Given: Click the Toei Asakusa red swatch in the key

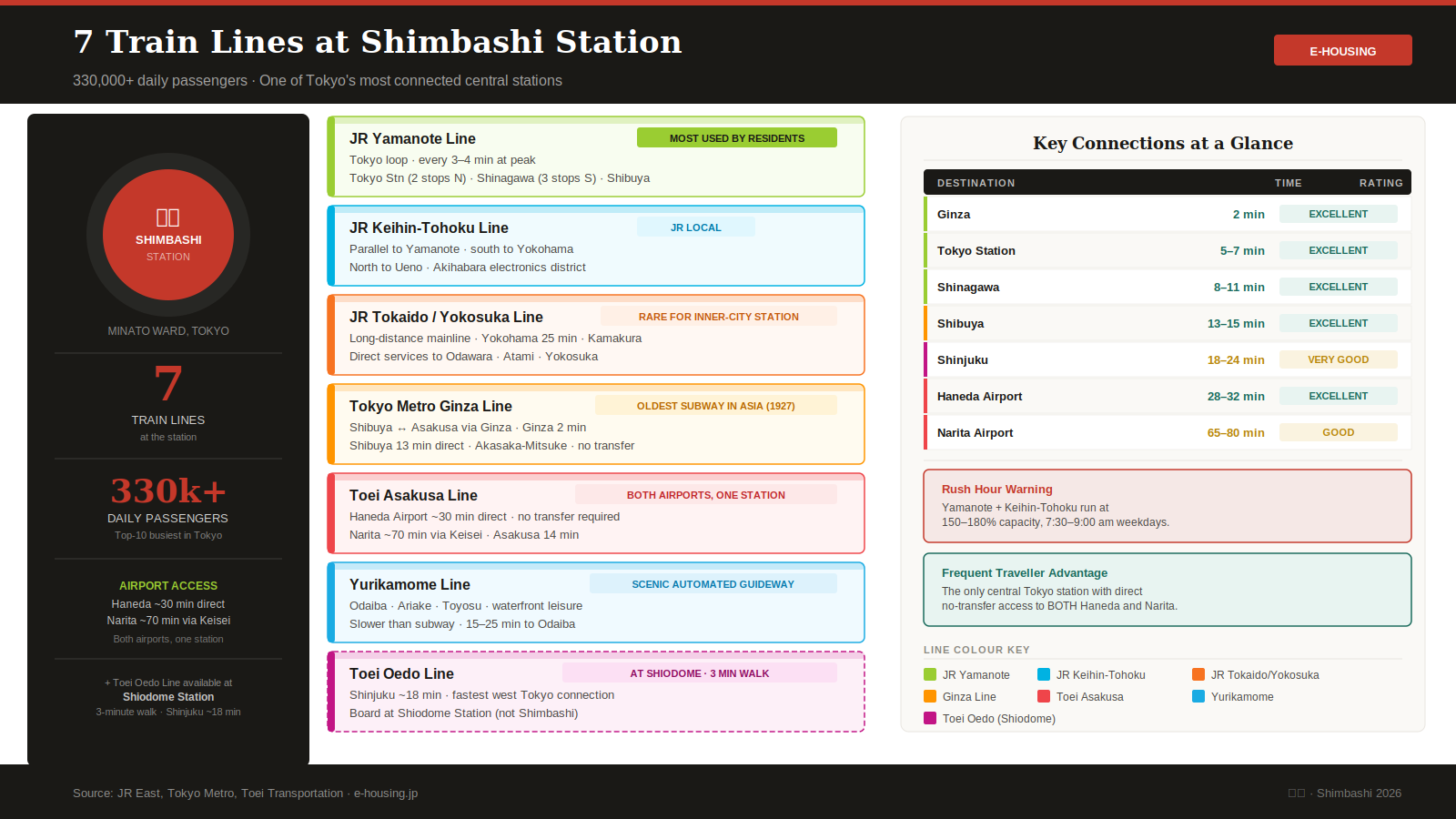Looking at the screenshot, I should tap(1044, 696).
